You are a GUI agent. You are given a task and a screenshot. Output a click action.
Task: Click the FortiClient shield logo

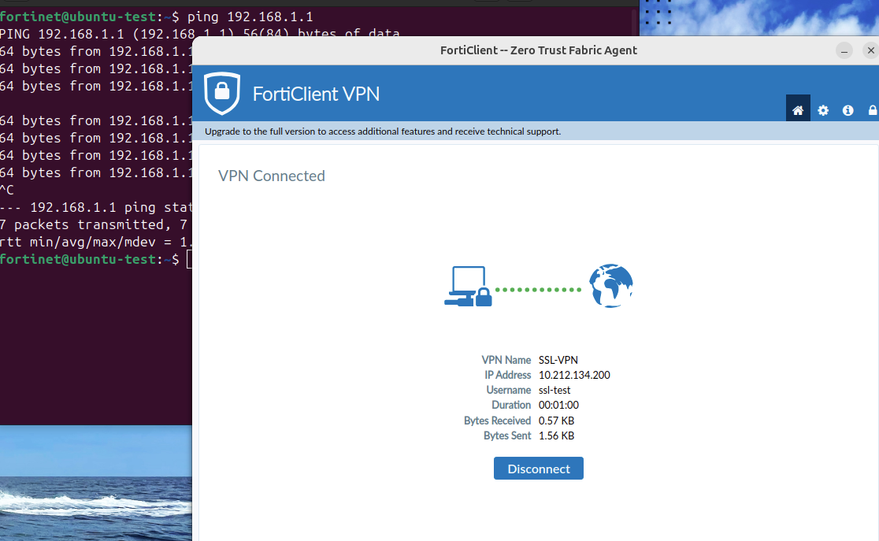pyautogui.click(x=222, y=93)
